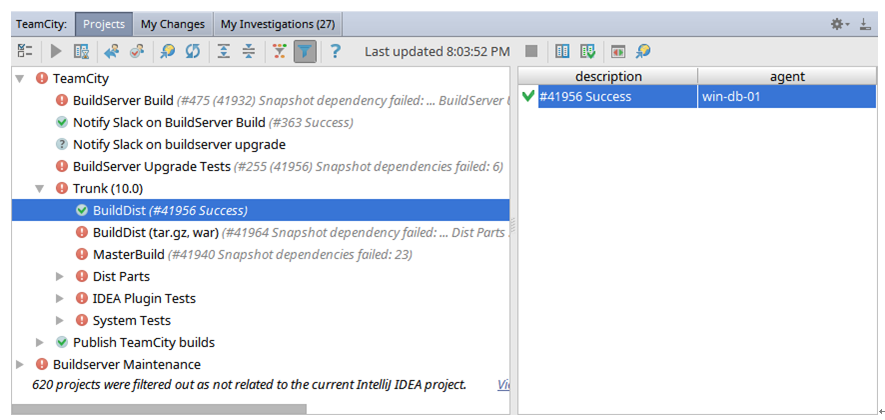Click the Collapse All icon
The width and height of the screenshot is (885, 420).
click(x=249, y=51)
